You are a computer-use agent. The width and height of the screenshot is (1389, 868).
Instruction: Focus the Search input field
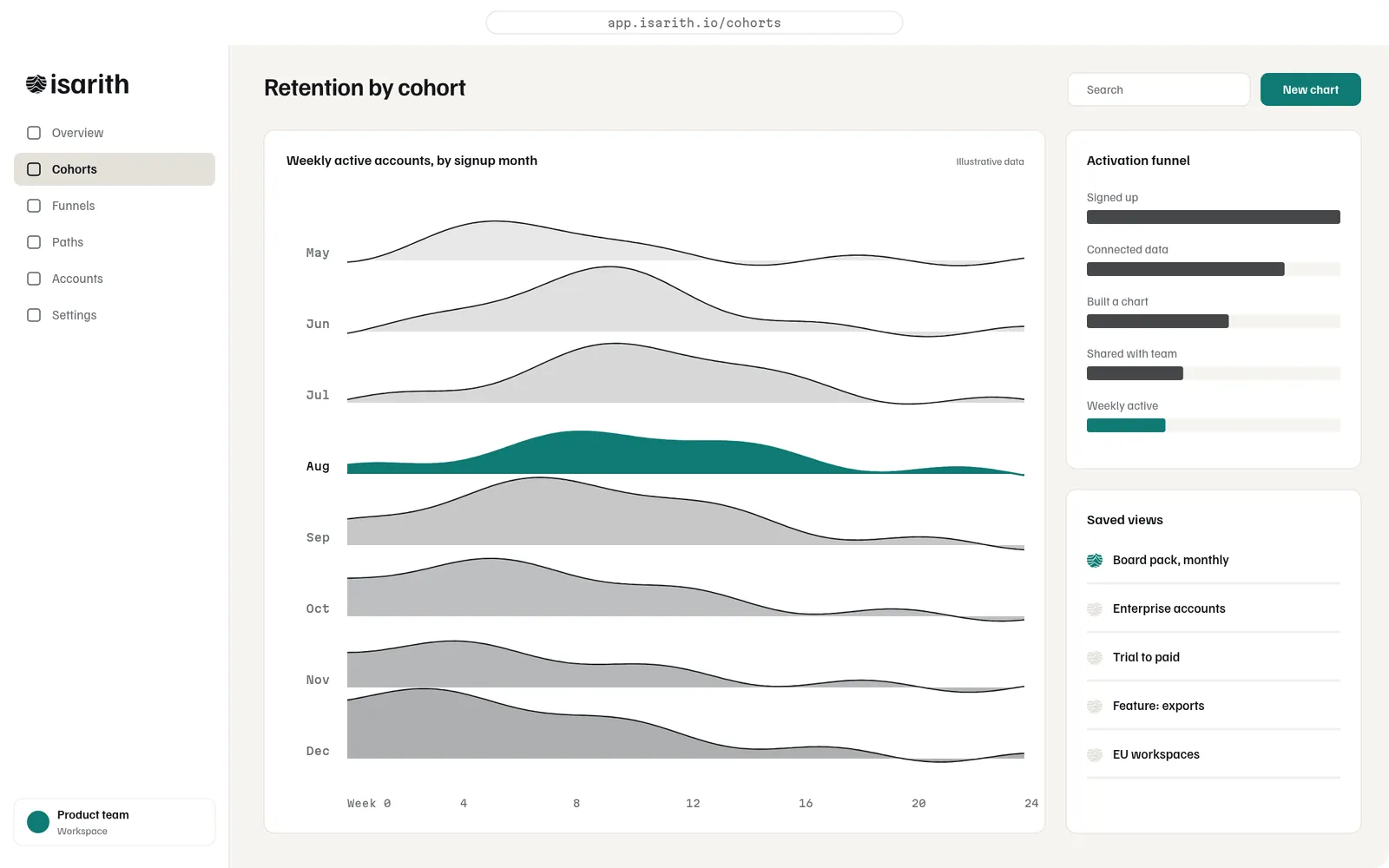click(1159, 89)
